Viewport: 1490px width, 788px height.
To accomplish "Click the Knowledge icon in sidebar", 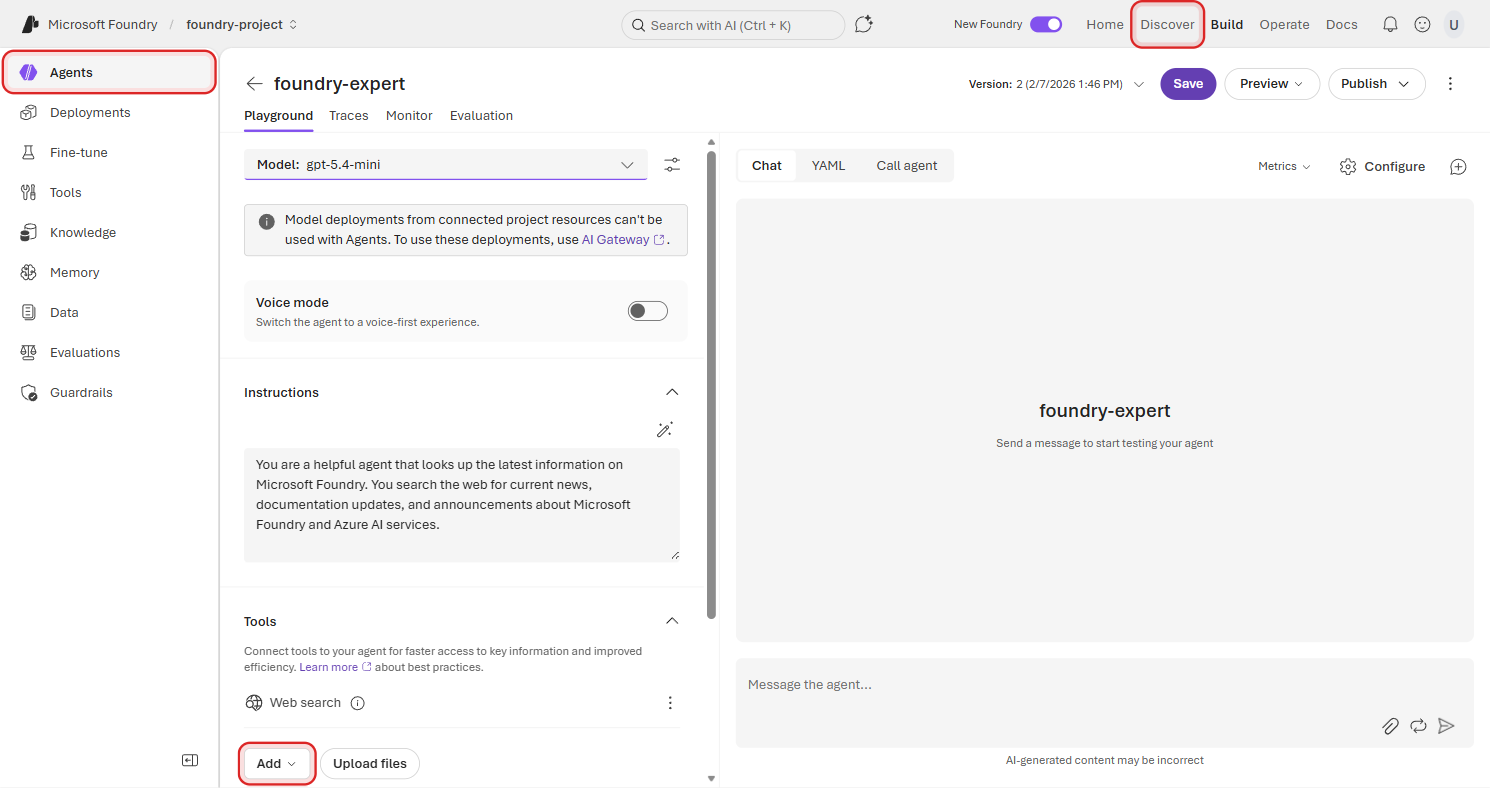I will pyautogui.click(x=30, y=233).
